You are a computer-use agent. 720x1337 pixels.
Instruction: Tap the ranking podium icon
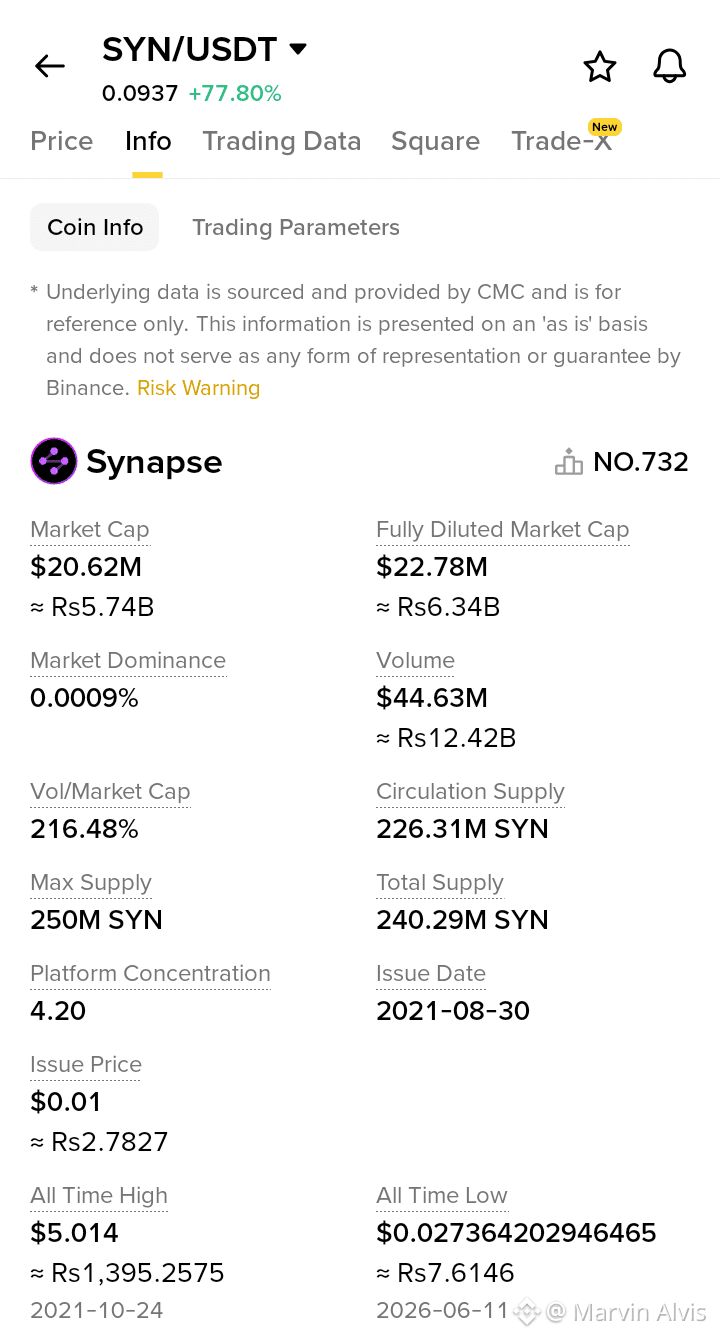click(x=568, y=462)
